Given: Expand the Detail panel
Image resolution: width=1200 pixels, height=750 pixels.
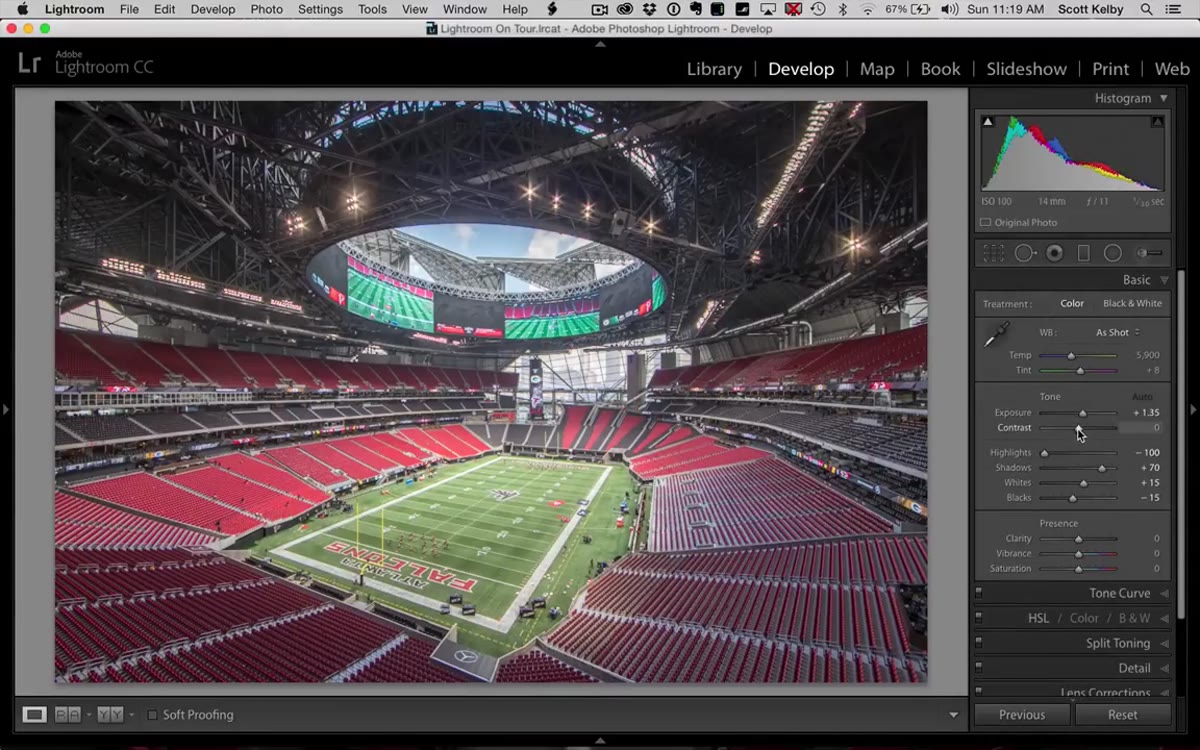Looking at the screenshot, I should click(1164, 669).
